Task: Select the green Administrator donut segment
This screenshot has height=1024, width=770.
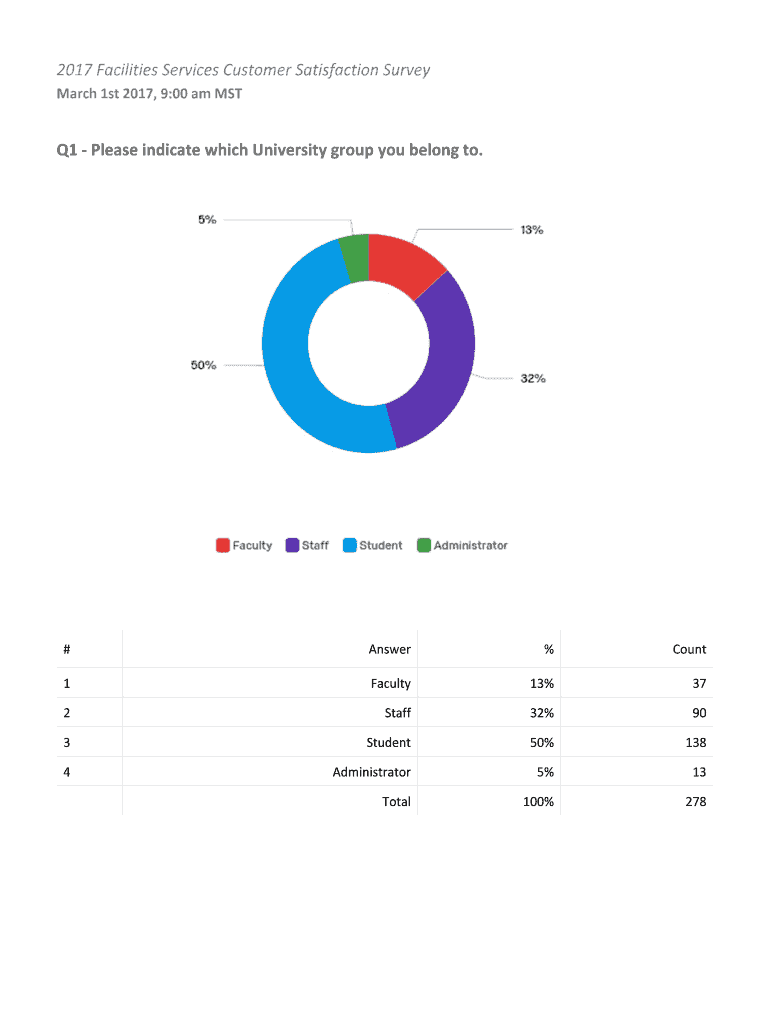Action: 355,258
